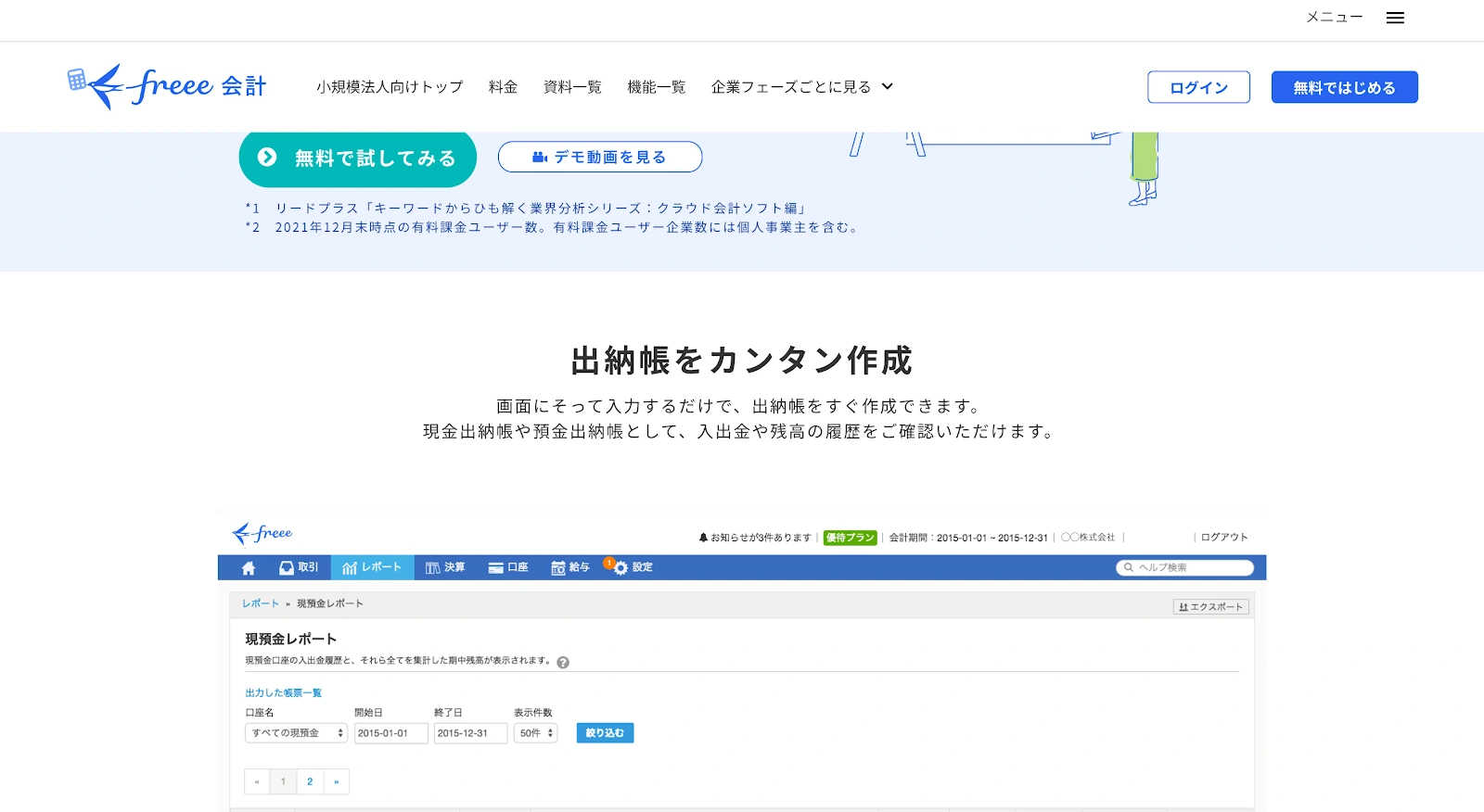Viewport: 1484px width, 812px height.
Task: Open 小規模法人向けトップ page
Action: pyautogui.click(x=390, y=87)
